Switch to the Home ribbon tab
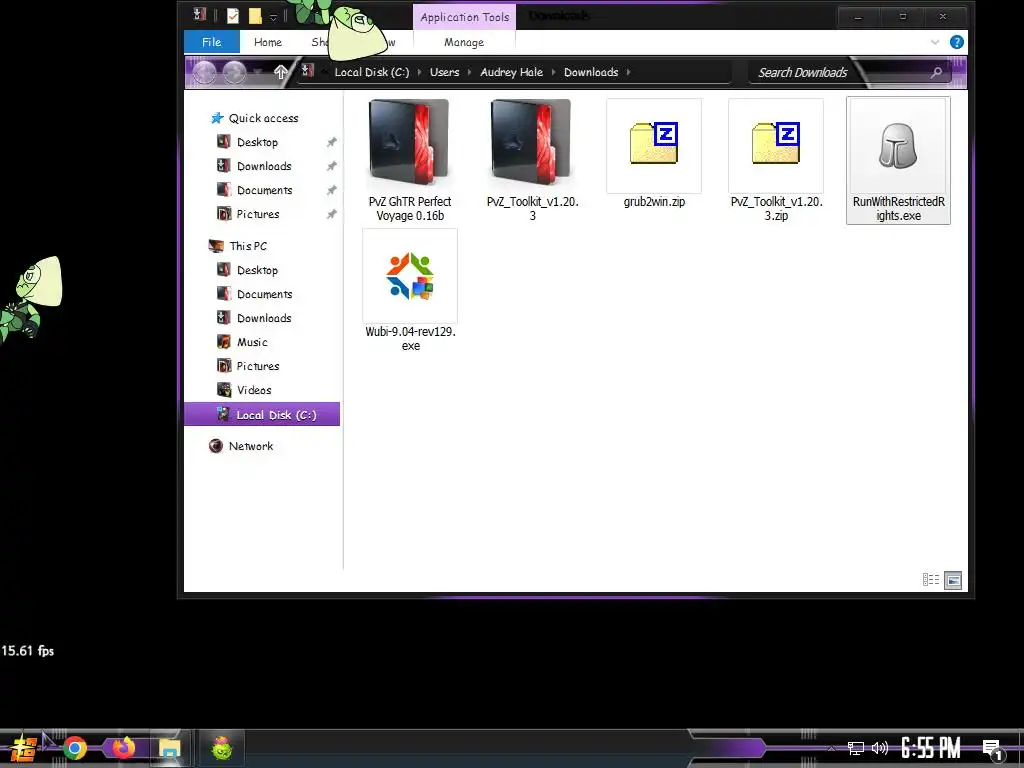1024x768 pixels. click(268, 42)
